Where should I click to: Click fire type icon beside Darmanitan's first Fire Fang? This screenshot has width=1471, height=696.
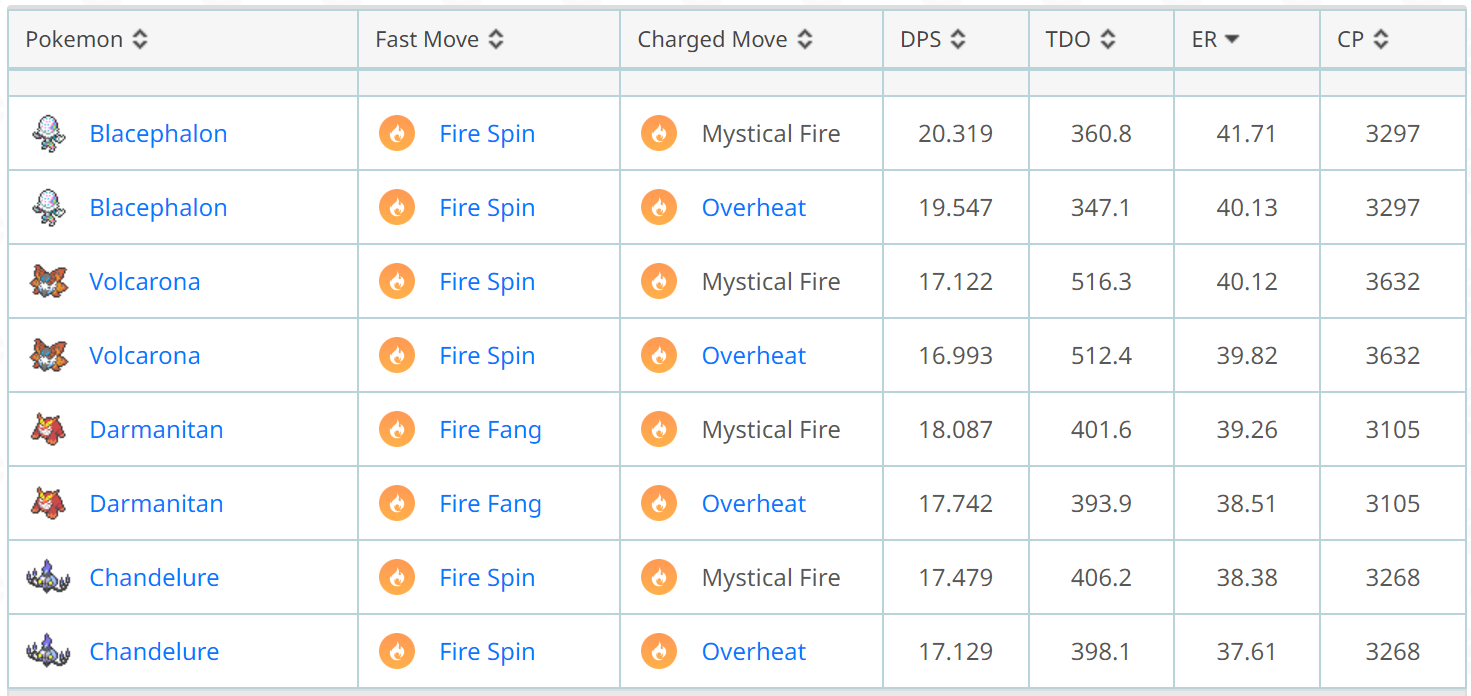point(397,429)
